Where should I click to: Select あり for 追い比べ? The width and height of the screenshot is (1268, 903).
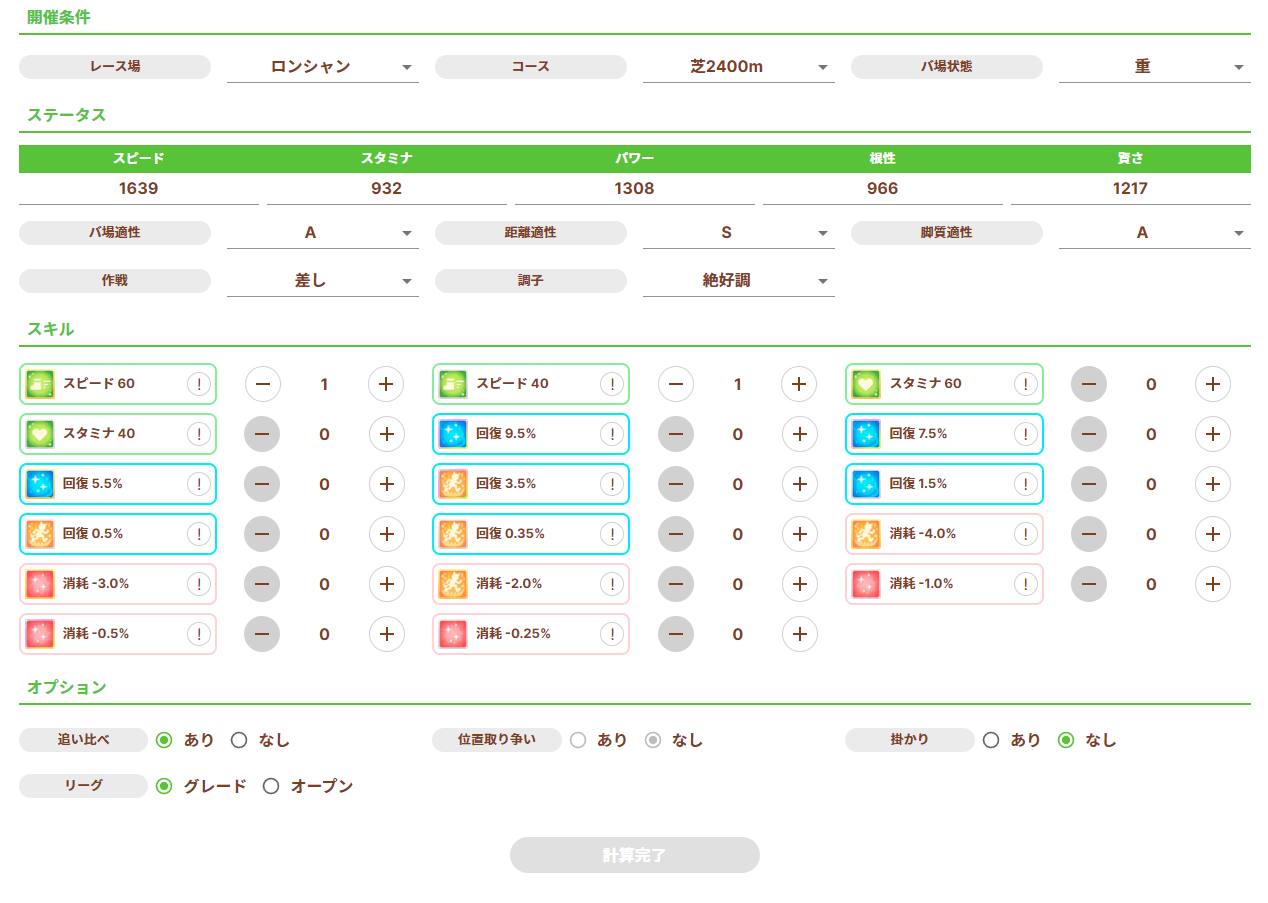pyautogui.click(x=165, y=740)
